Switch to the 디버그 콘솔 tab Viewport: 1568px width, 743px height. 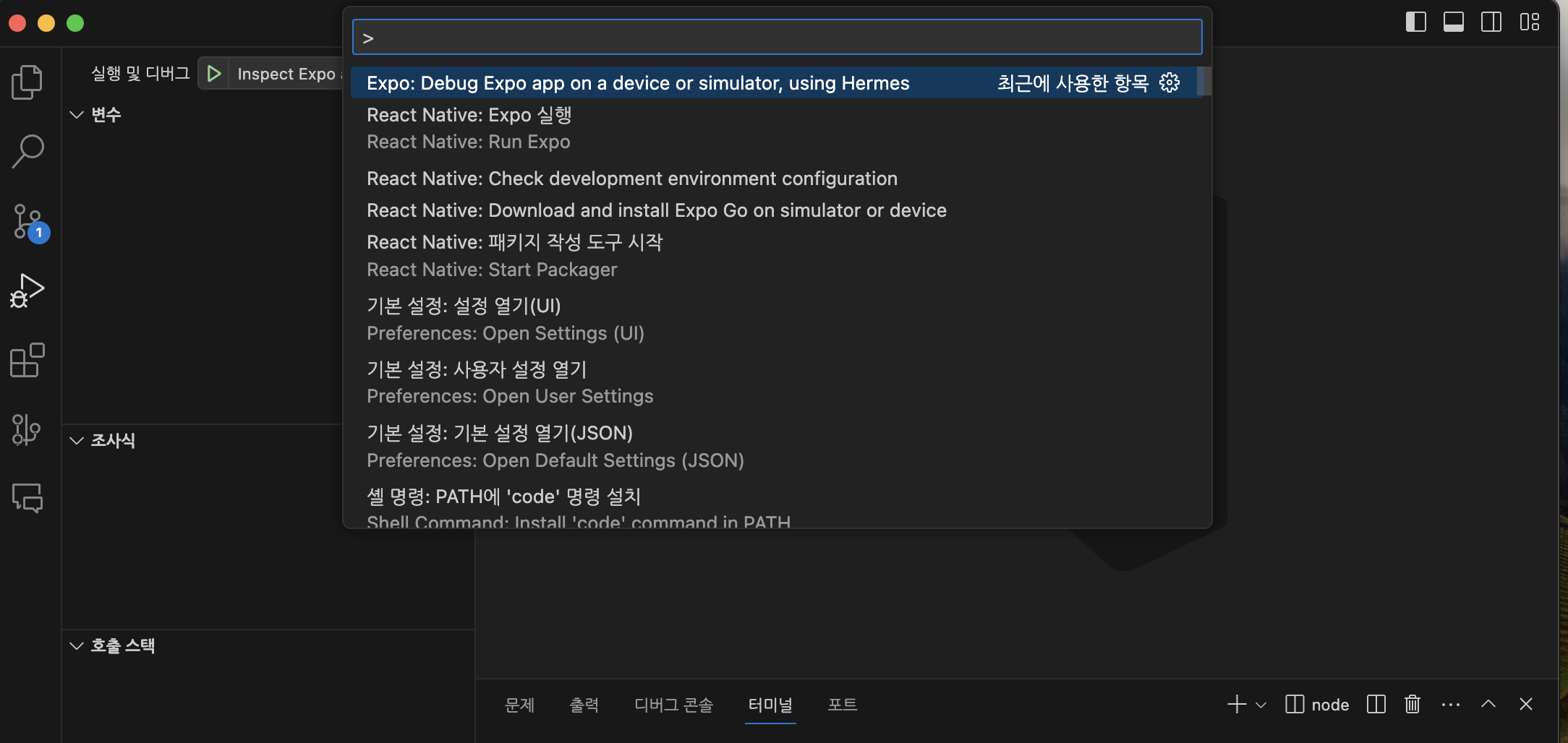click(673, 704)
